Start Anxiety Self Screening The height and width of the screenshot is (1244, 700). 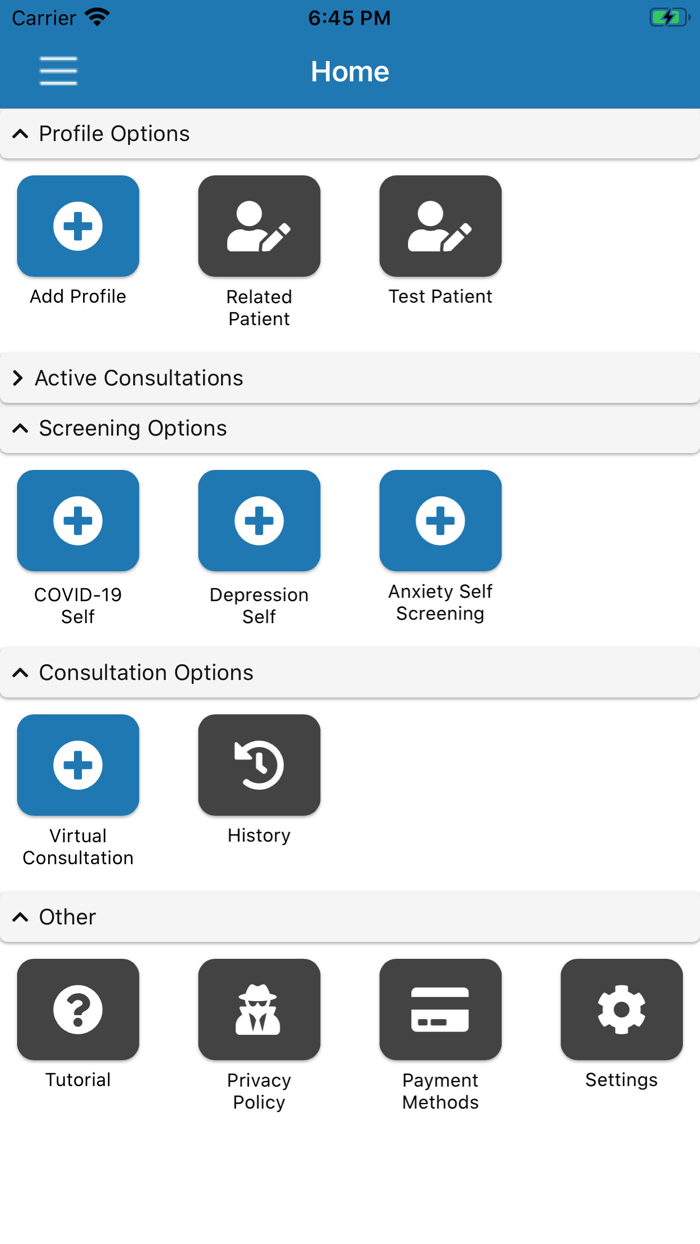click(440, 520)
